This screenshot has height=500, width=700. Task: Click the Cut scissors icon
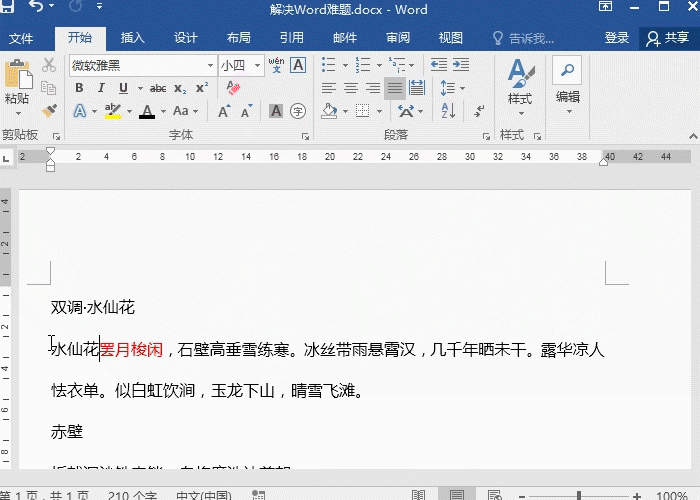49,65
